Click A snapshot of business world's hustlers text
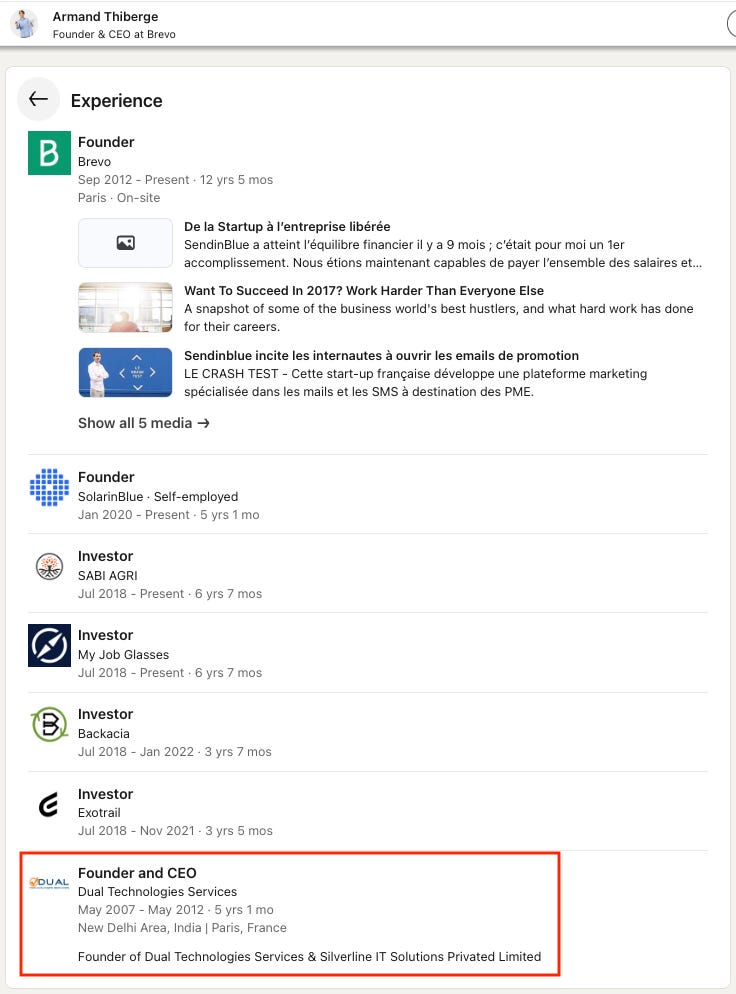736x994 pixels. point(439,318)
